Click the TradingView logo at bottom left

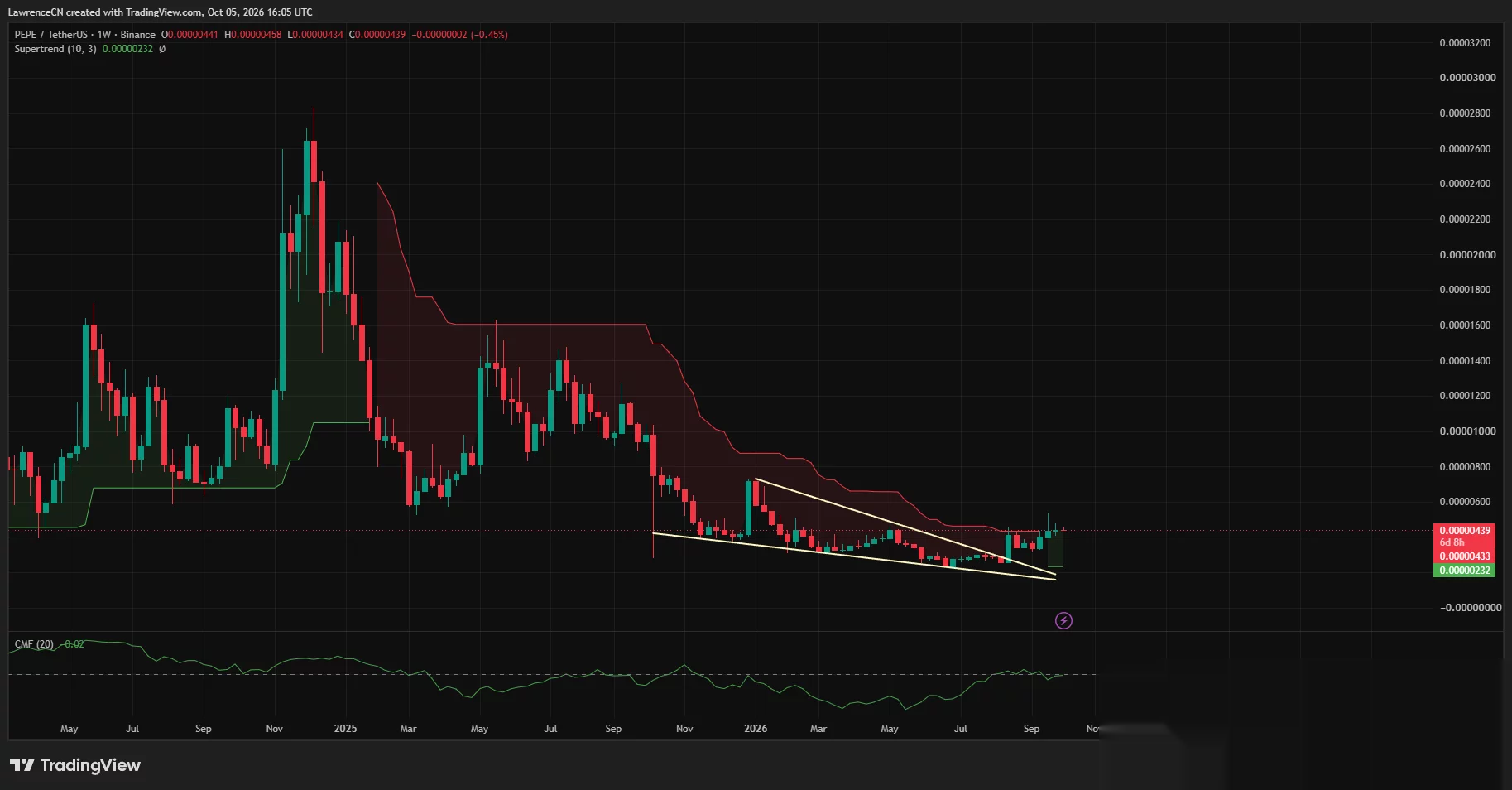click(x=75, y=765)
